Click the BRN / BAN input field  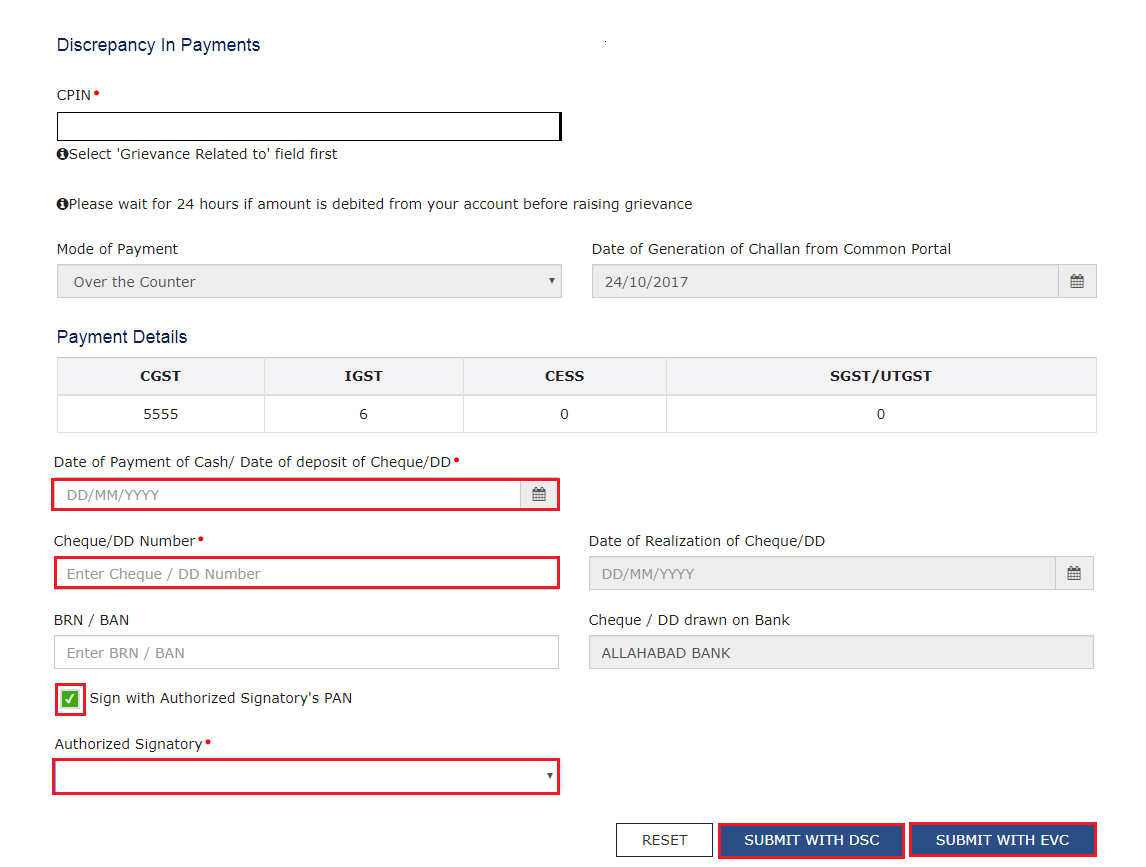click(x=307, y=652)
